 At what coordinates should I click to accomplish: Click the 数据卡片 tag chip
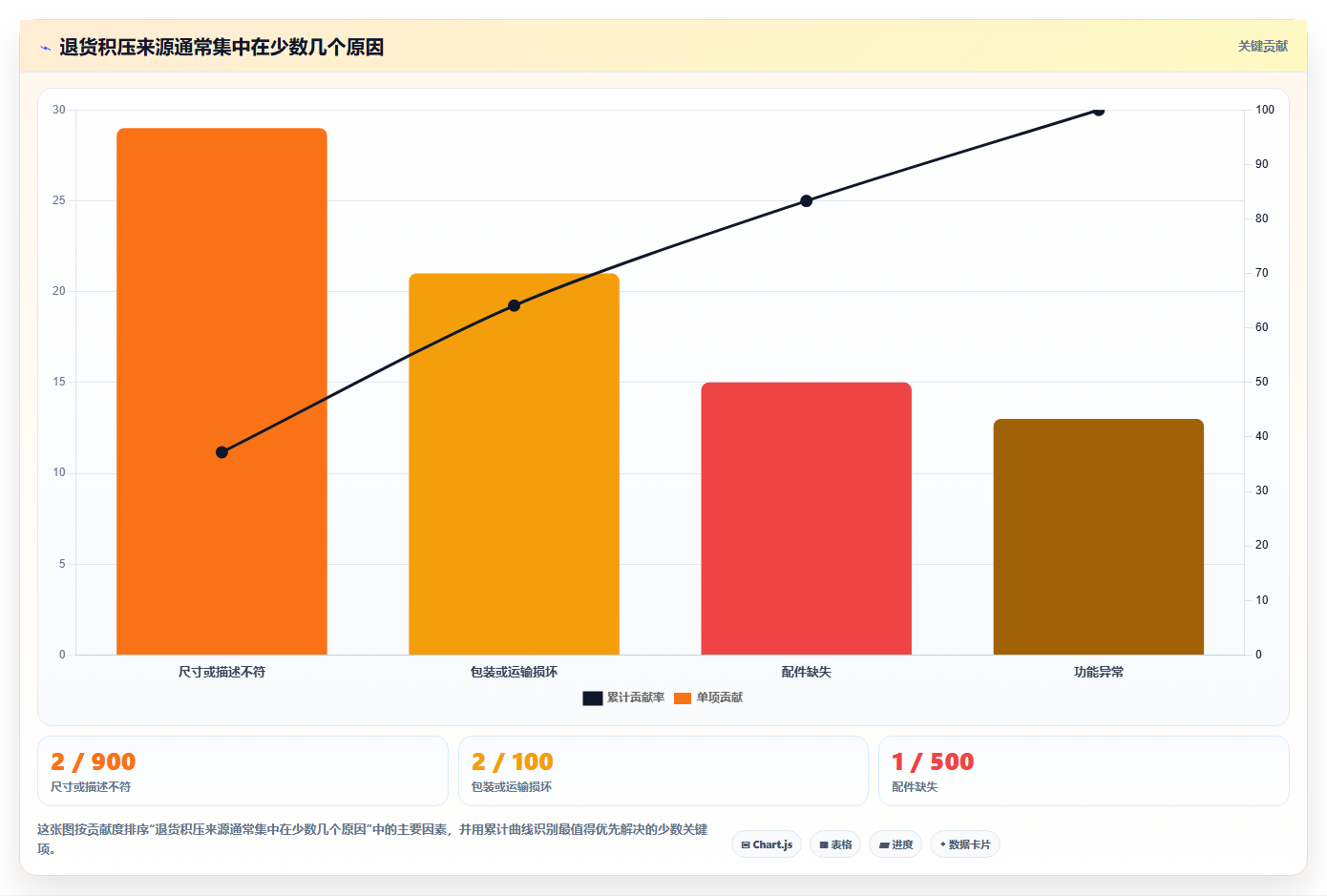(965, 844)
